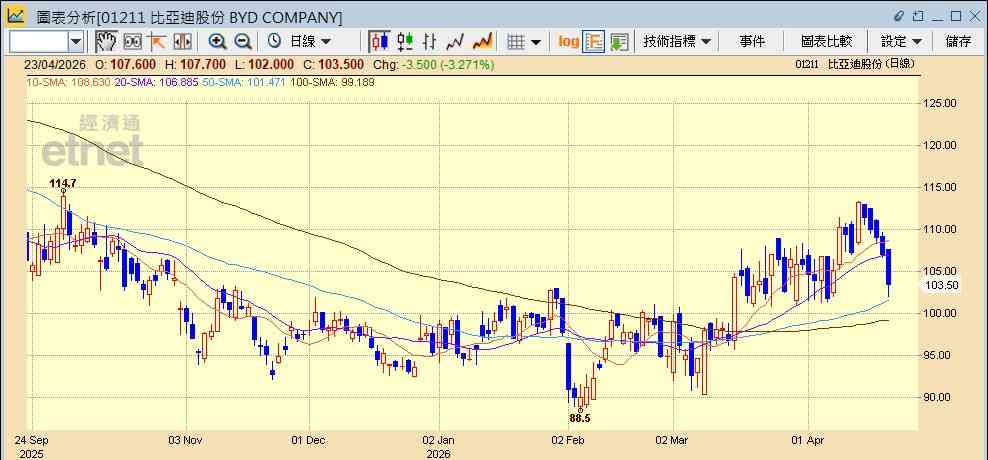Select the orange arrow pointer tool
This screenshot has width=988, height=460.
[157, 42]
